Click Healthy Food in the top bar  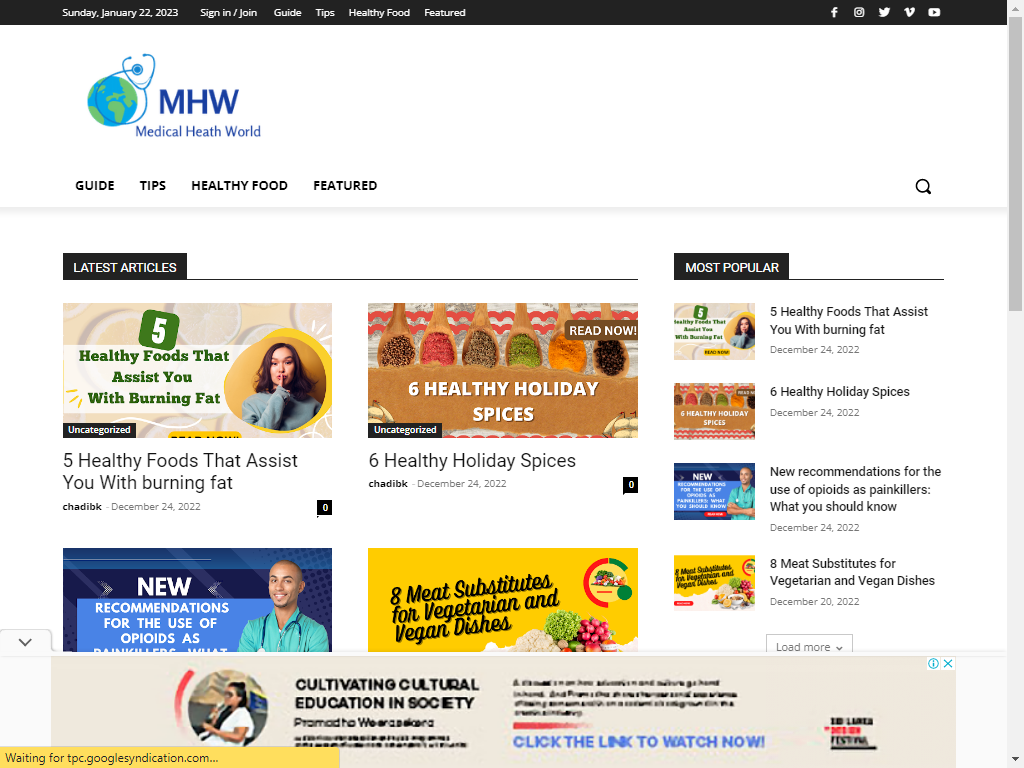tap(379, 12)
